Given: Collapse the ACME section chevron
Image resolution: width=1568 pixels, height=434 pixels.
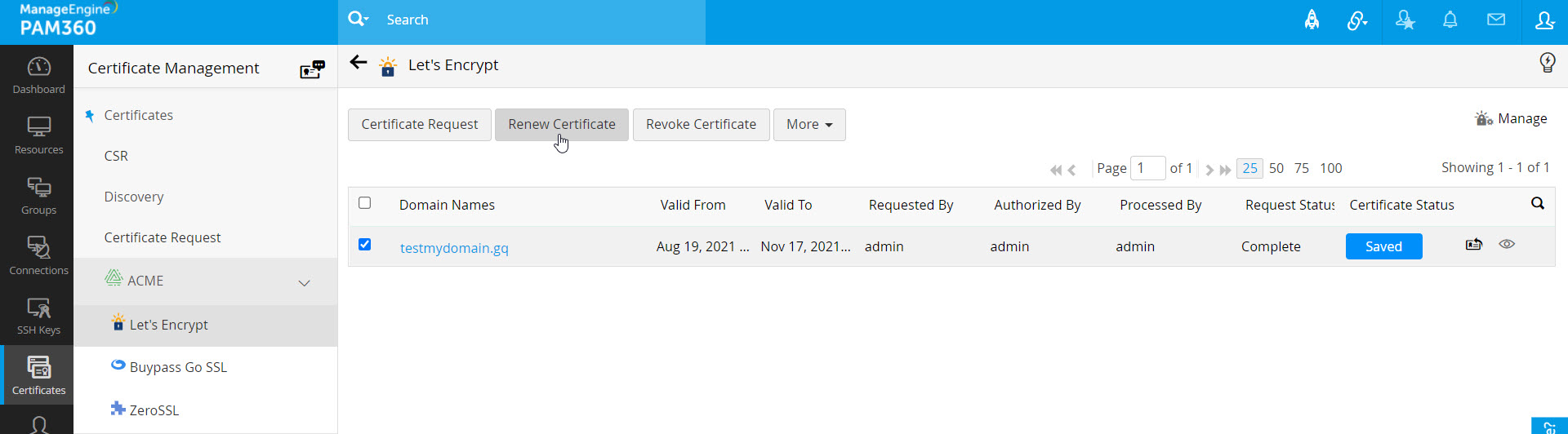Looking at the screenshot, I should (x=304, y=283).
